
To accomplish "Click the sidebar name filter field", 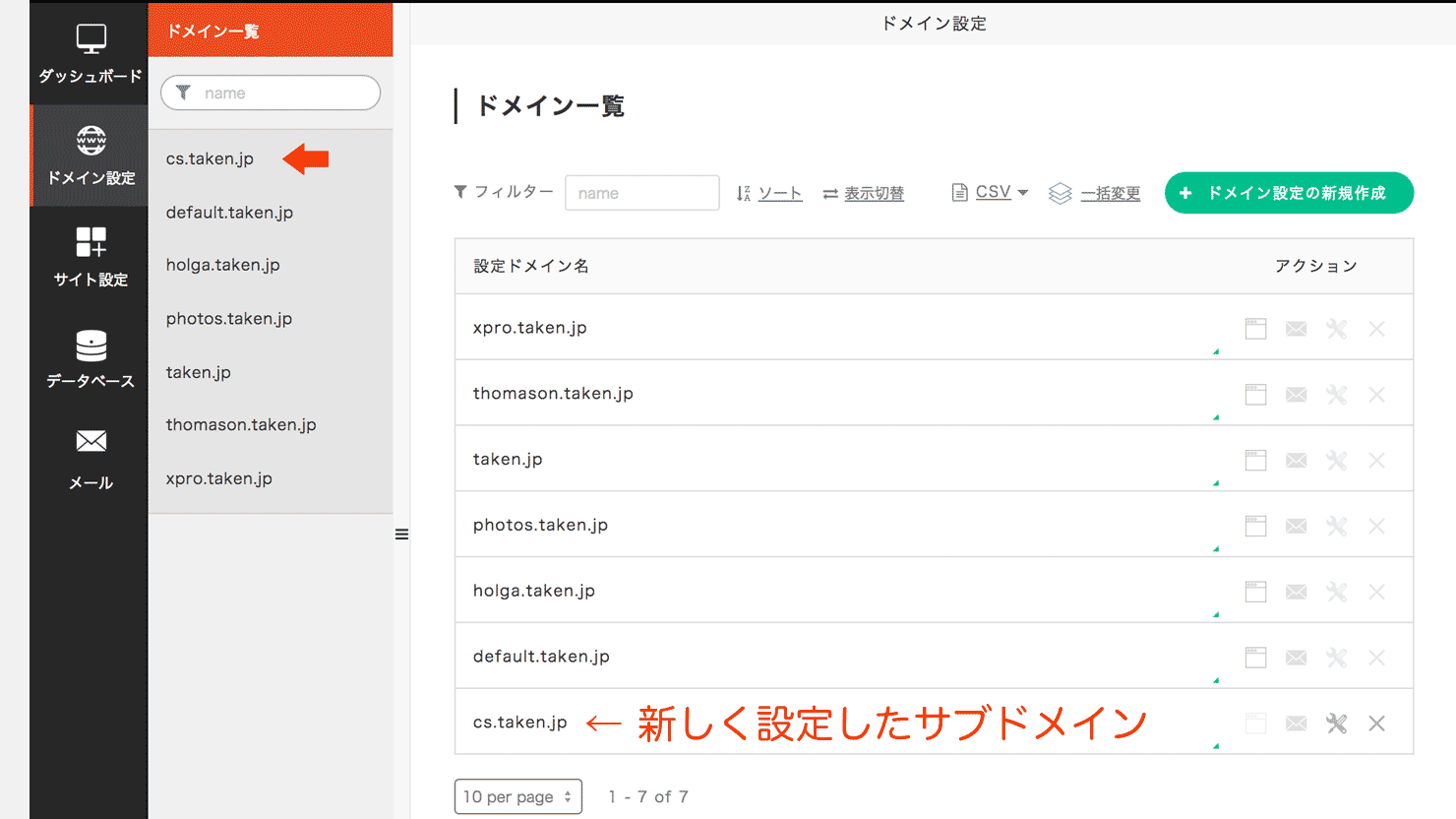I will tap(271, 93).
